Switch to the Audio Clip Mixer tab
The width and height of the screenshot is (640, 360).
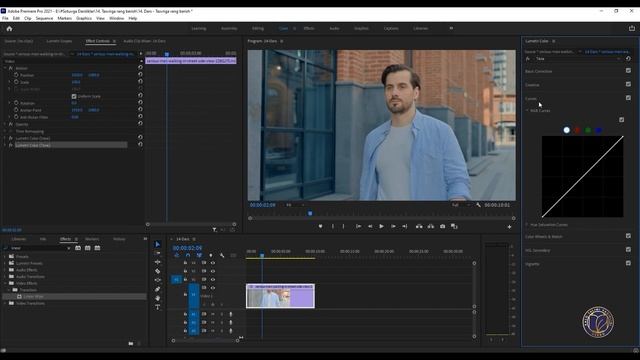tap(144, 41)
